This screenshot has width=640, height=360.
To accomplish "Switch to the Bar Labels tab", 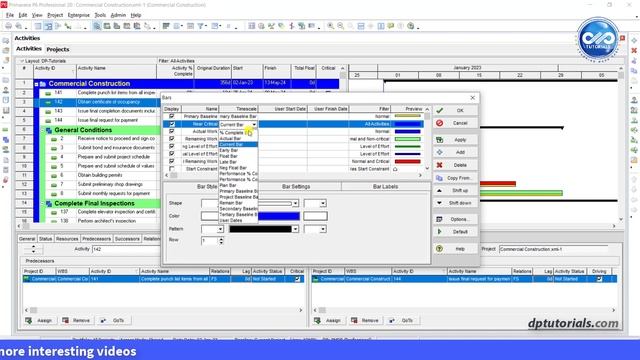I will 385,187.
